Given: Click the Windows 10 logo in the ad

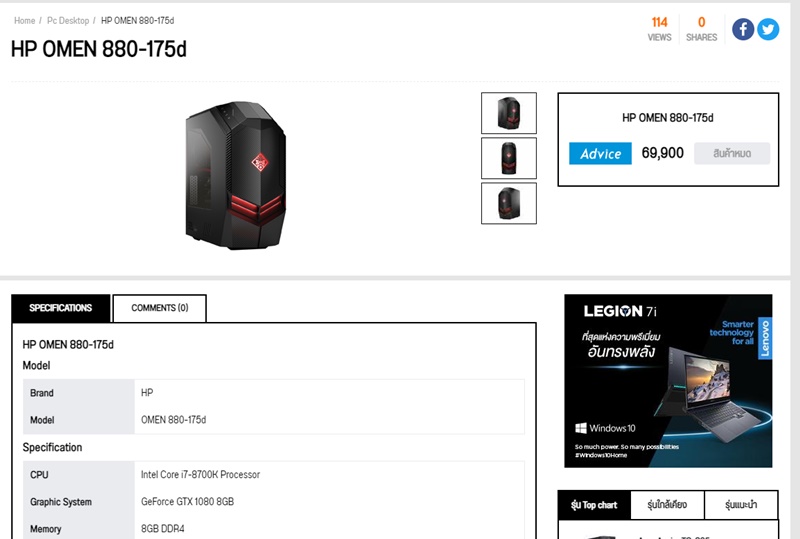Looking at the screenshot, I should pyautogui.click(x=605, y=428).
